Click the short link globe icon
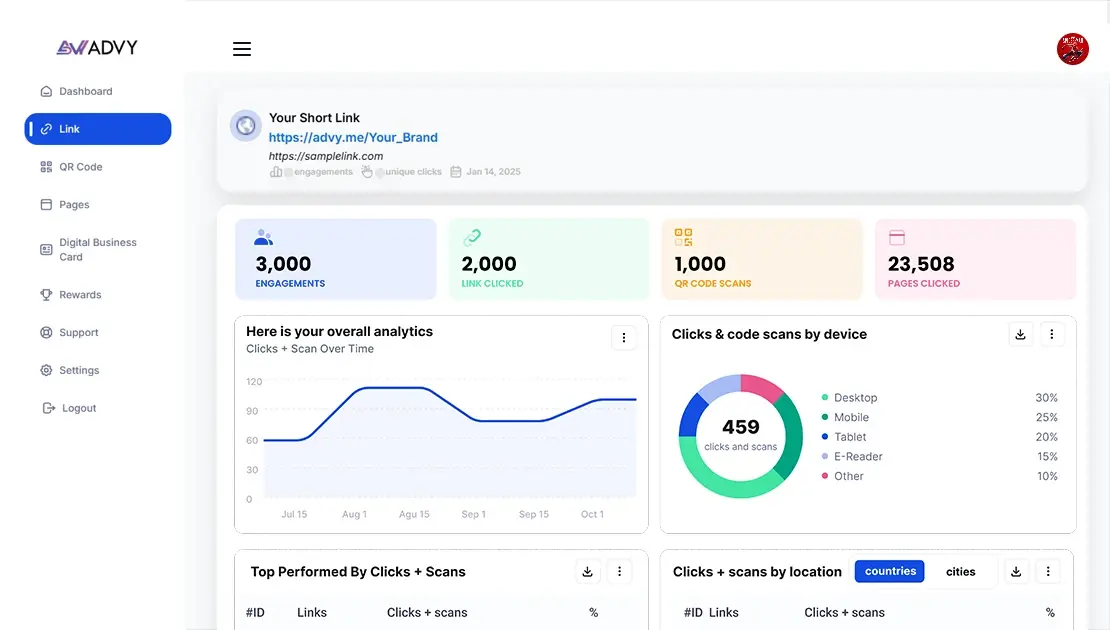Viewport: 1110px width, 630px height. click(x=245, y=126)
